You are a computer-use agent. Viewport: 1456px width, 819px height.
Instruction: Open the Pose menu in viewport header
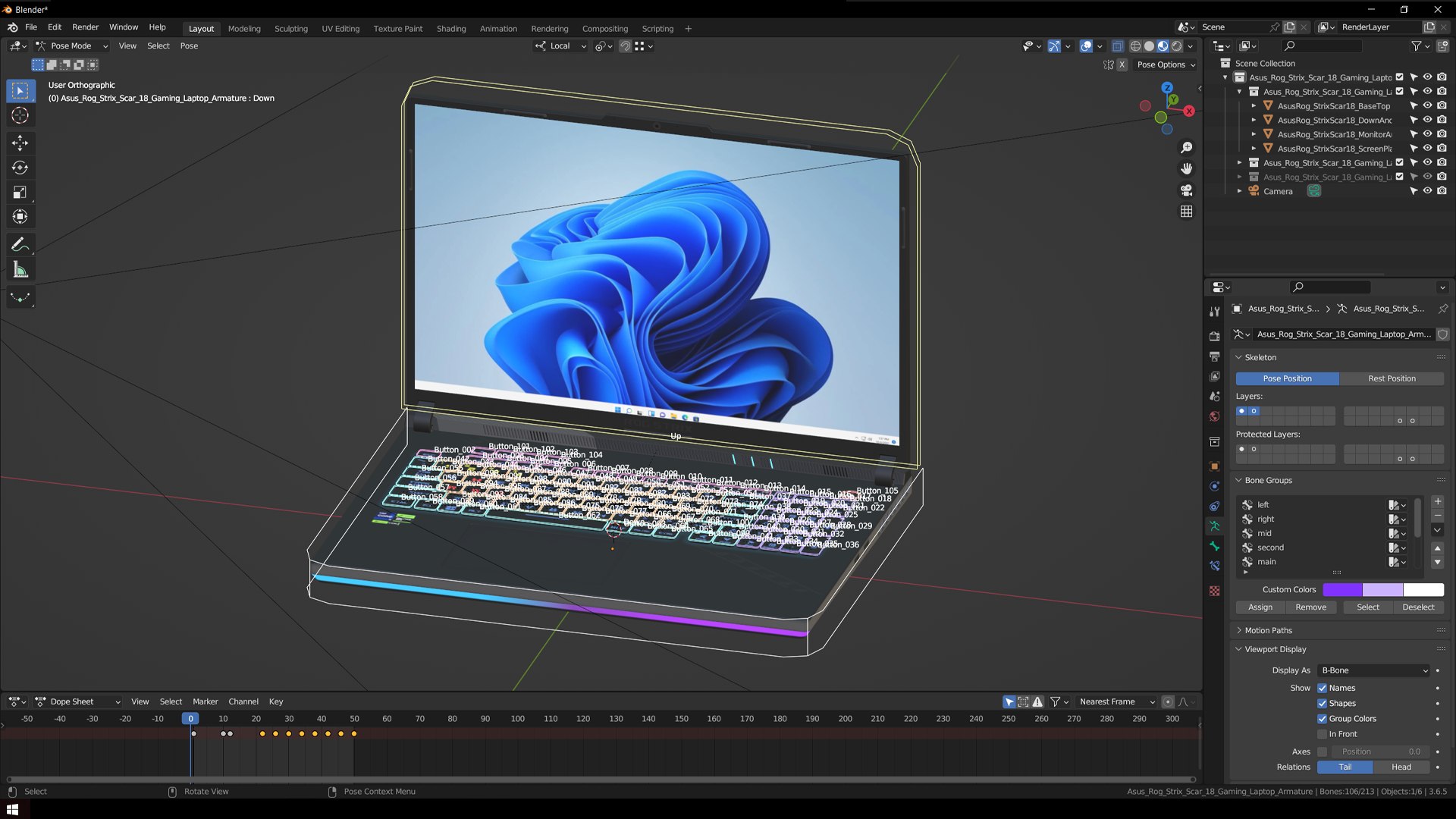(189, 46)
